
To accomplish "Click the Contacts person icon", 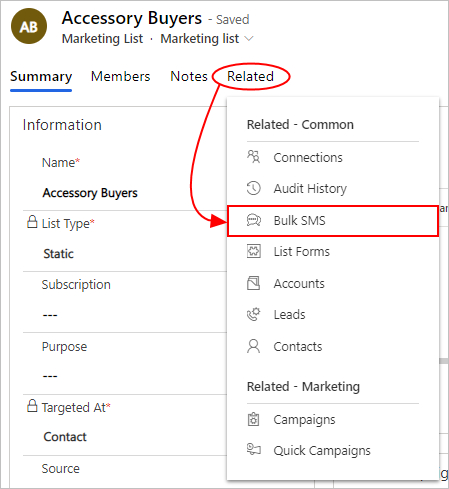I will [253, 346].
